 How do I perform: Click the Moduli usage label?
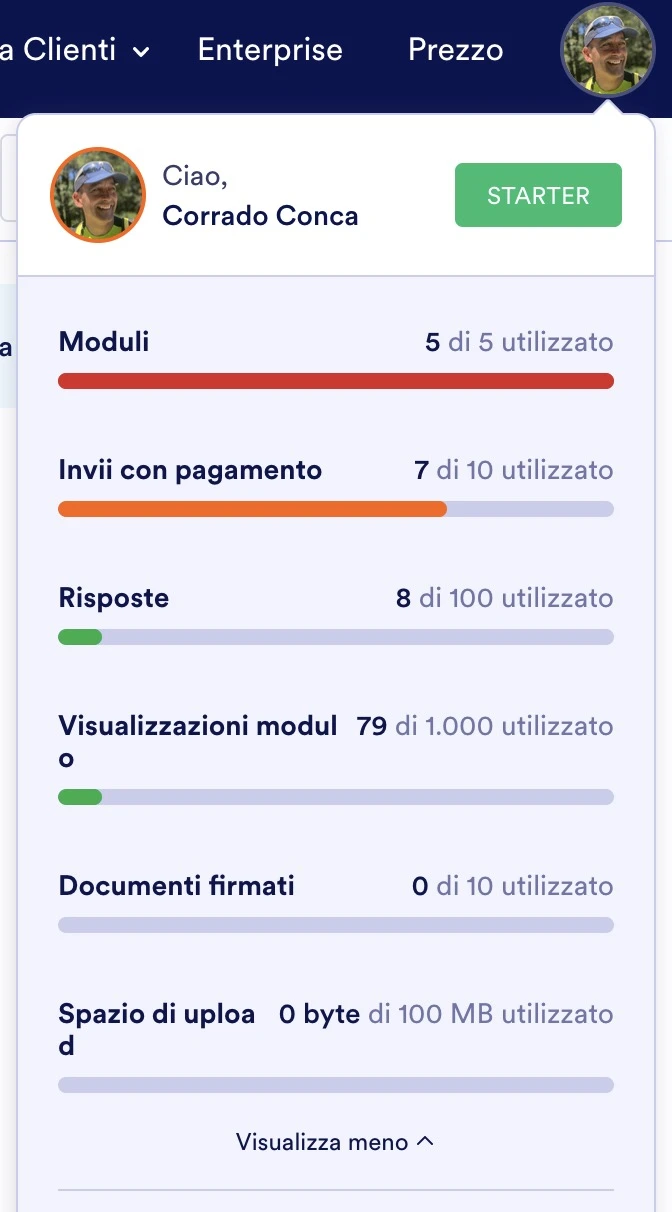pos(104,341)
